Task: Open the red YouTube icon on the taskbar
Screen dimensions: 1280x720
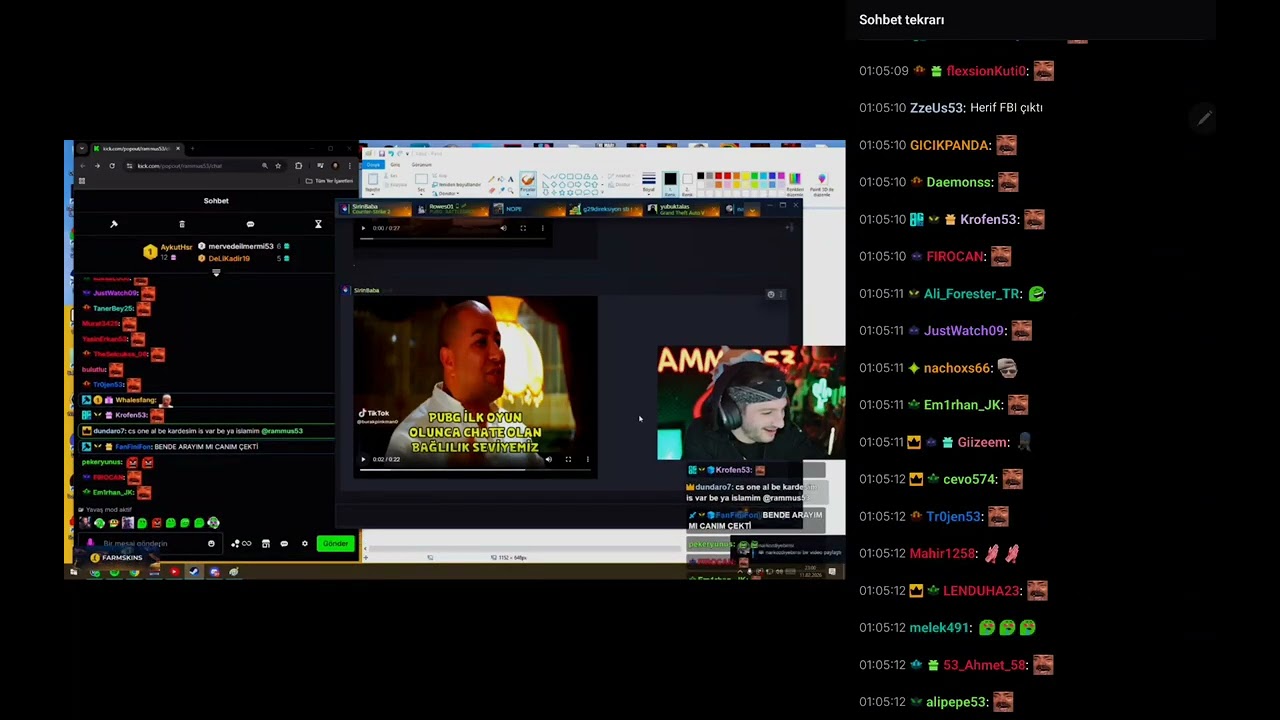Action: click(174, 571)
